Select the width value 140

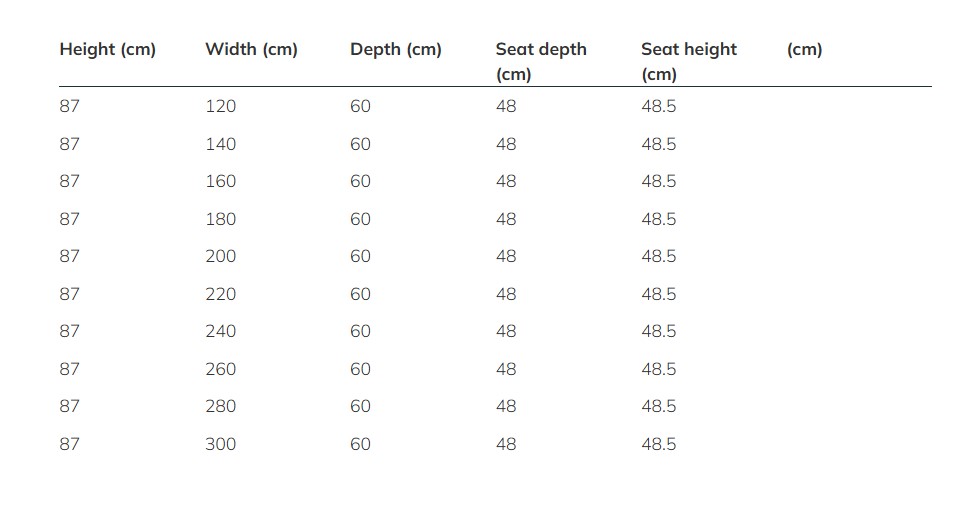221,144
